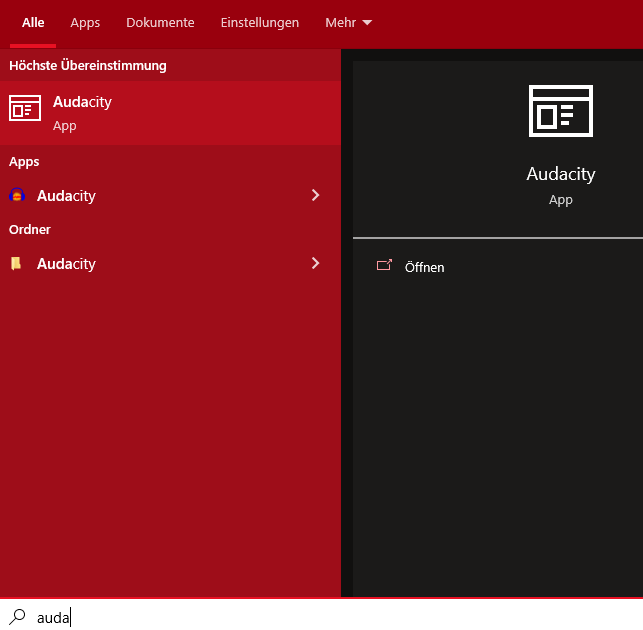This screenshot has height=630, width=643.
Task: Click the Audacity folder icon under Ordner
Action: [16, 263]
